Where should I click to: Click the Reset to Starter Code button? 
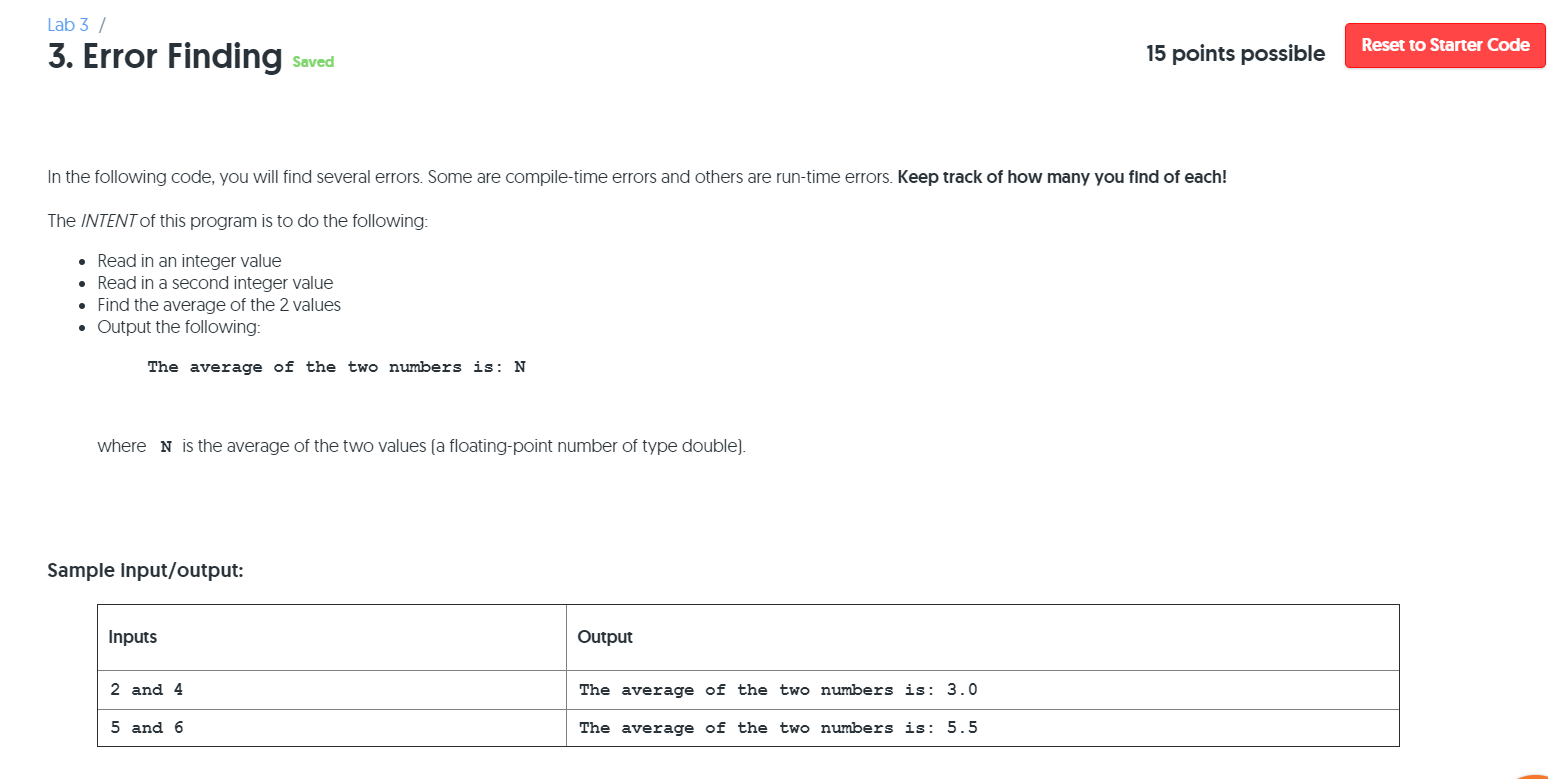(1445, 45)
